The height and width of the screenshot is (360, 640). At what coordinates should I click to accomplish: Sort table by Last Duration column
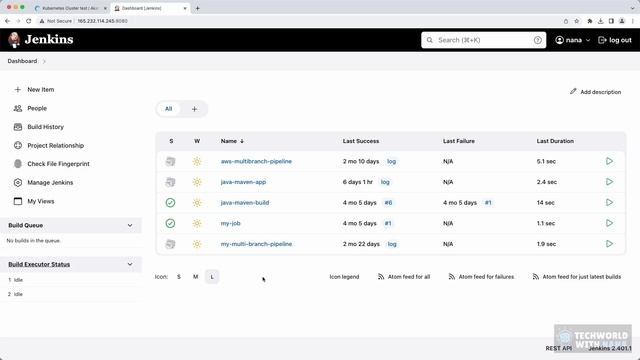tap(555, 141)
